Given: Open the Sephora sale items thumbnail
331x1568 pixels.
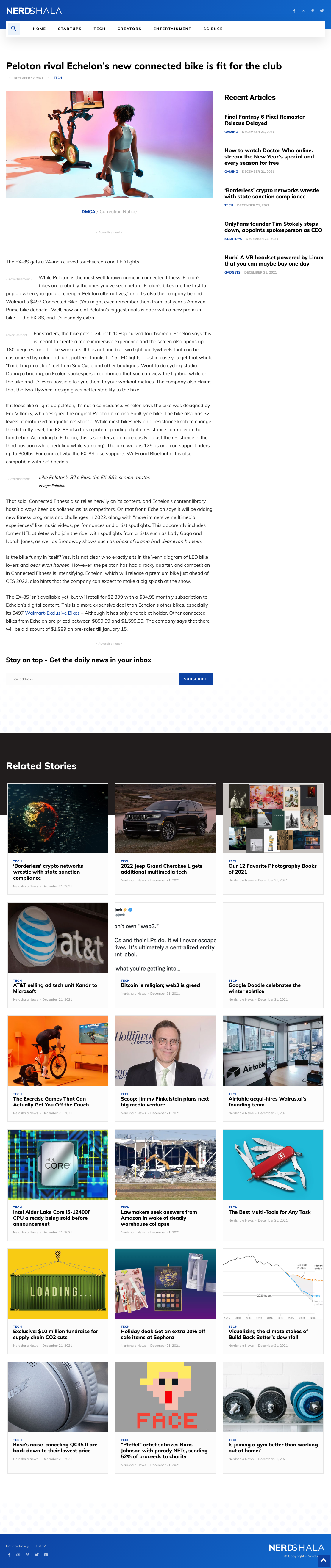Looking at the screenshot, I should [165, 1284].
